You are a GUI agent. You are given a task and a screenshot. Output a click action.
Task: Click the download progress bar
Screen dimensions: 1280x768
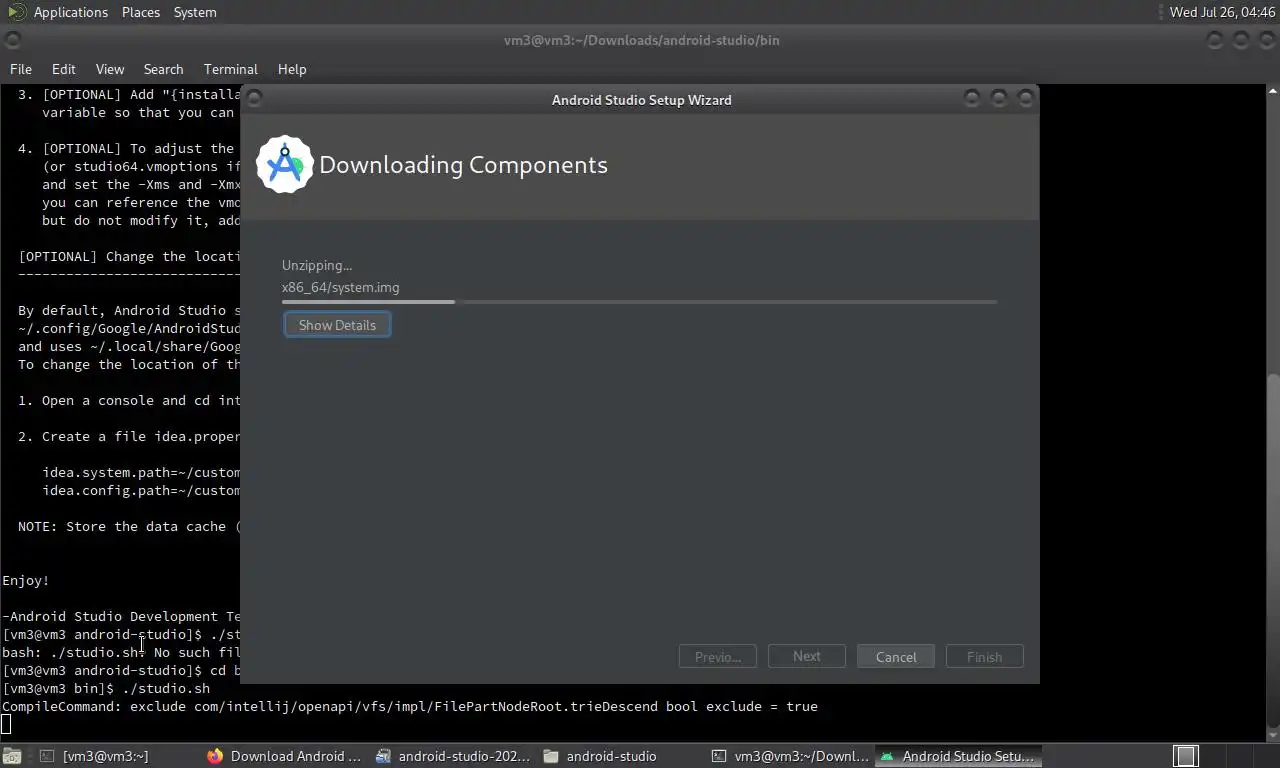(639, 301)
